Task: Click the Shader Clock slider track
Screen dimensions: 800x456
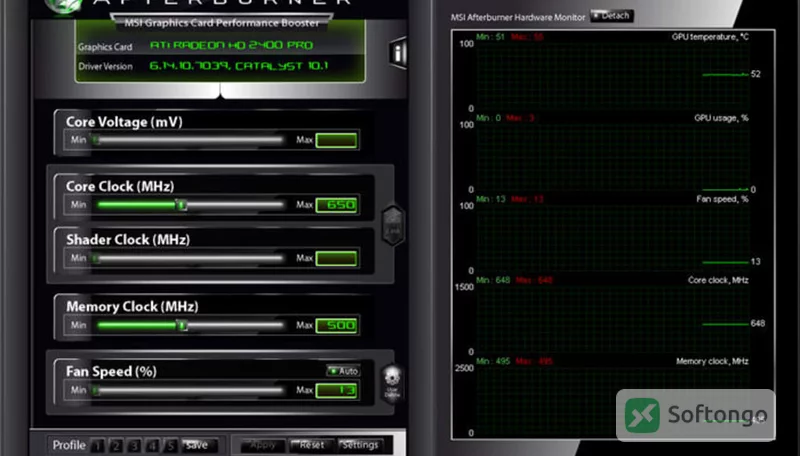Action: pyautogui.click(x=188, y=258)
